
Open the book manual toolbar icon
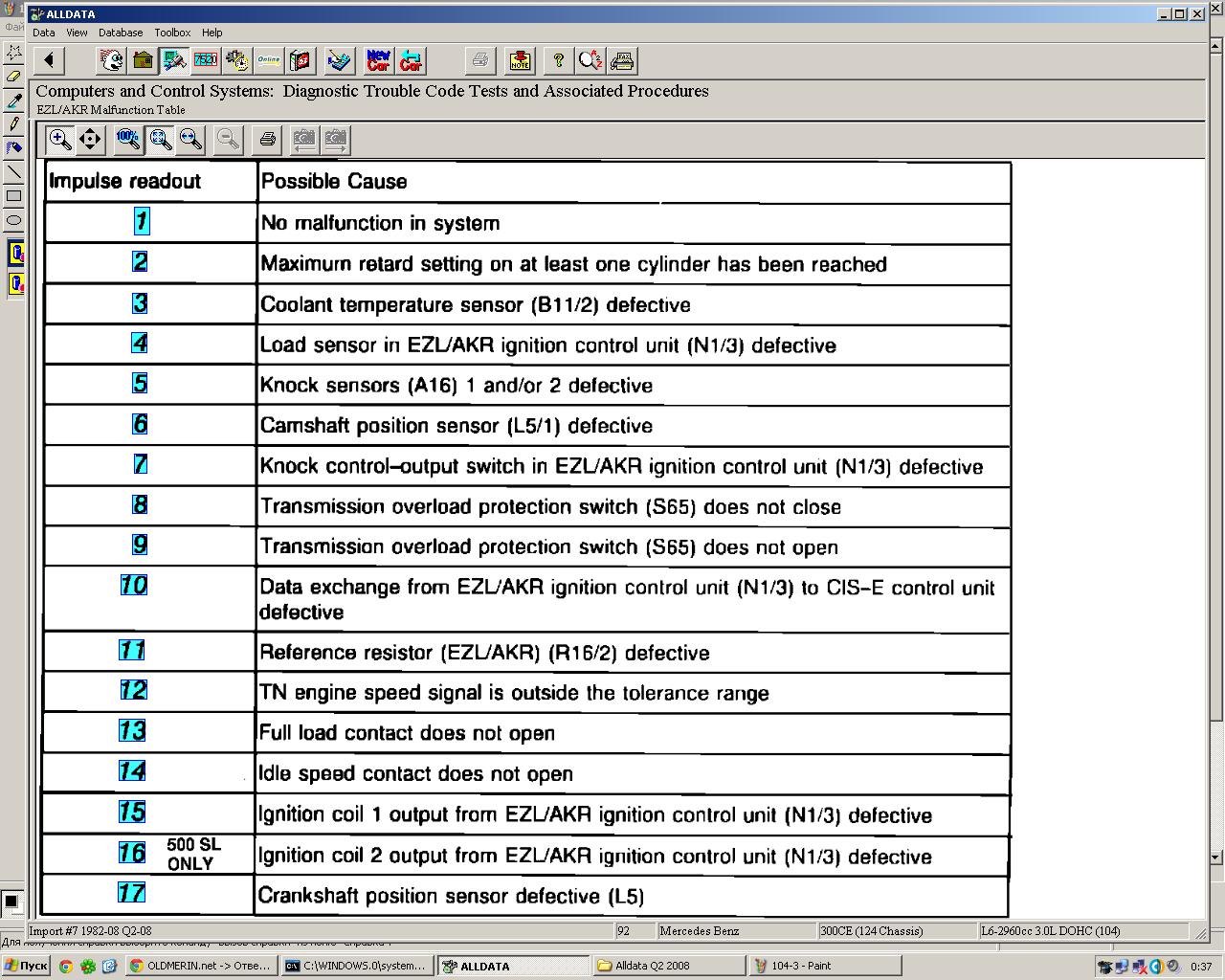(x=301, y=61)
